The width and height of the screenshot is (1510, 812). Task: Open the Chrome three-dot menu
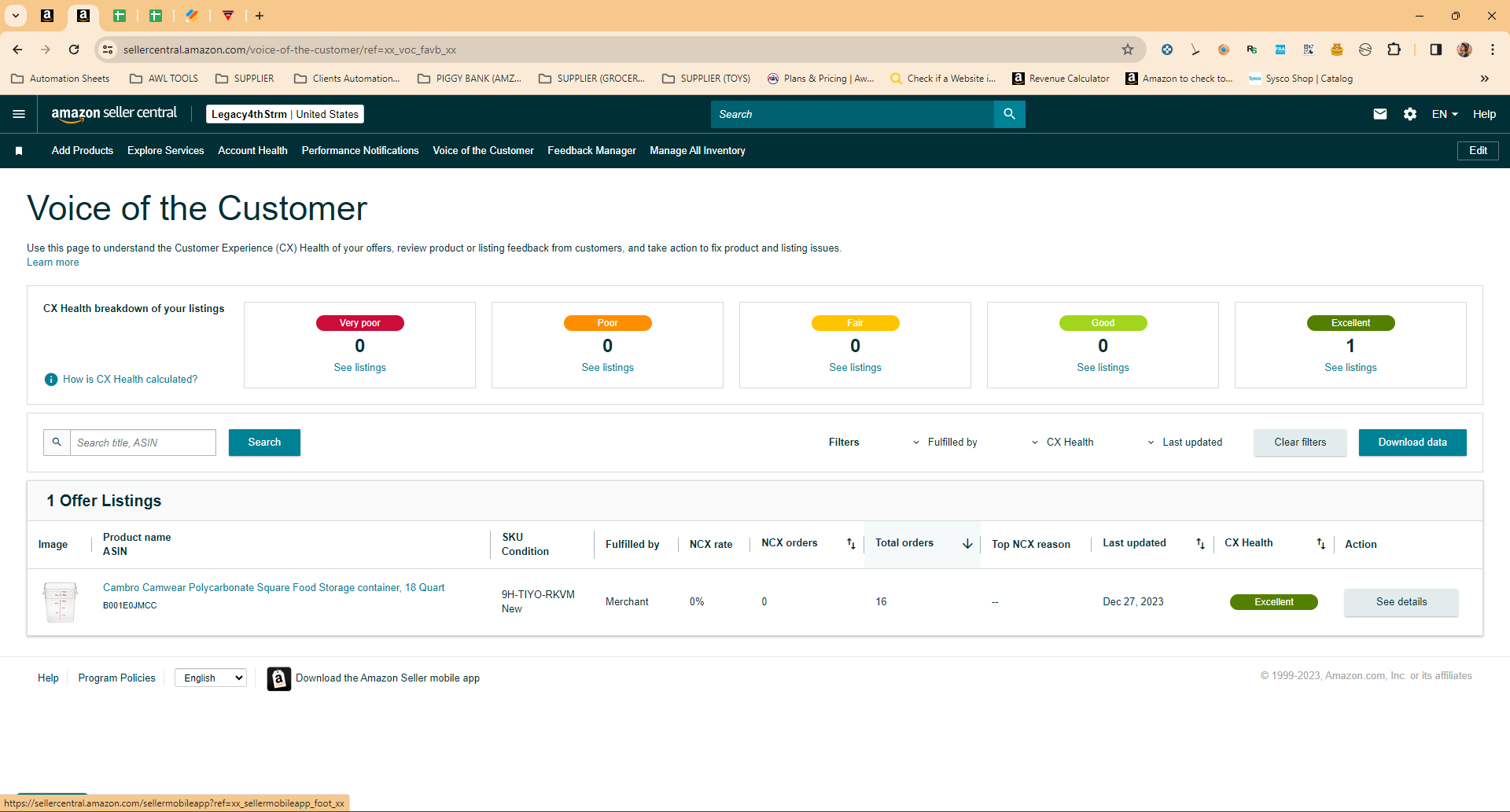pos(1493,50)
